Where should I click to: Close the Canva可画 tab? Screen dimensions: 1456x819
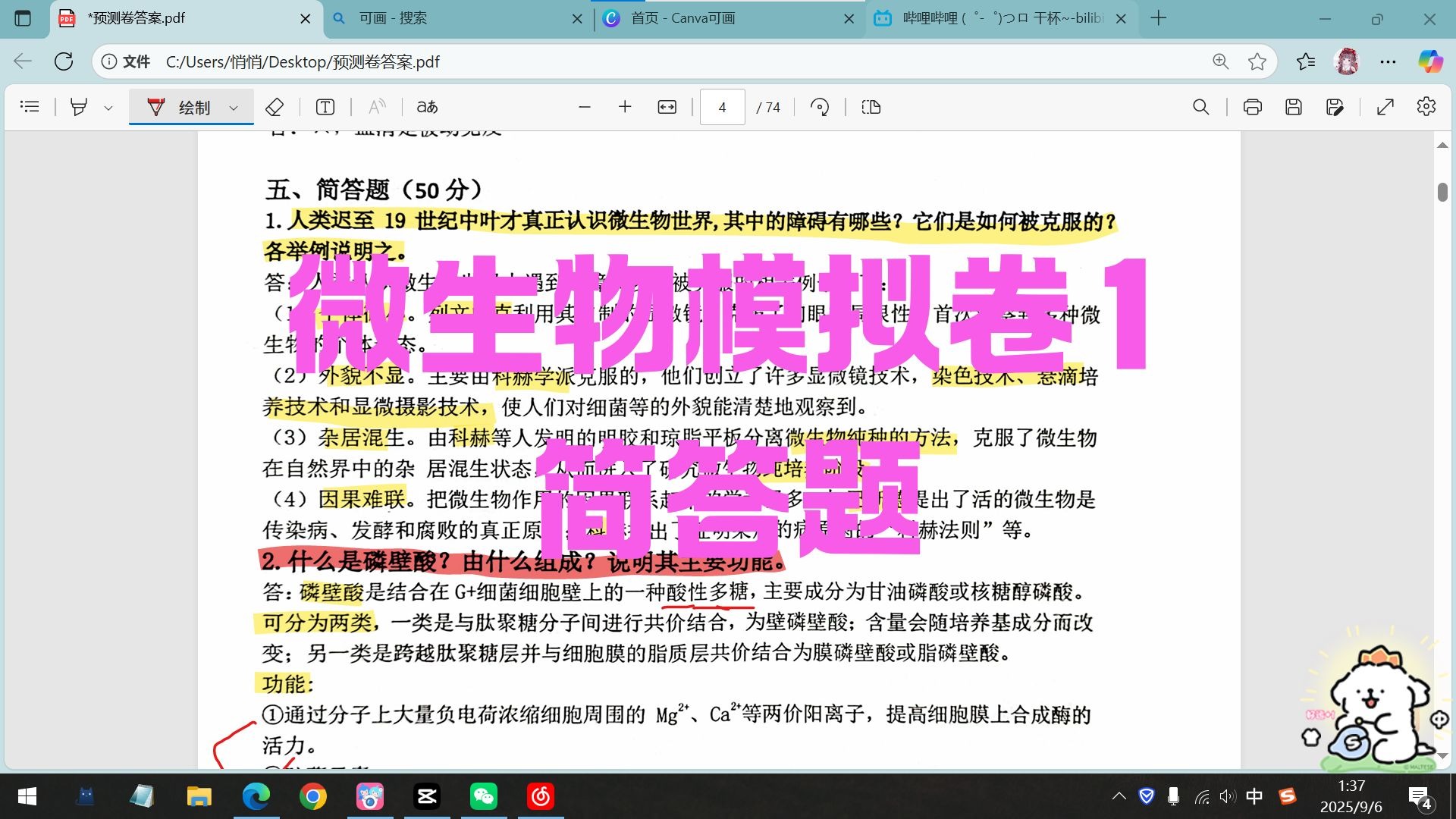tap(849, 19)
